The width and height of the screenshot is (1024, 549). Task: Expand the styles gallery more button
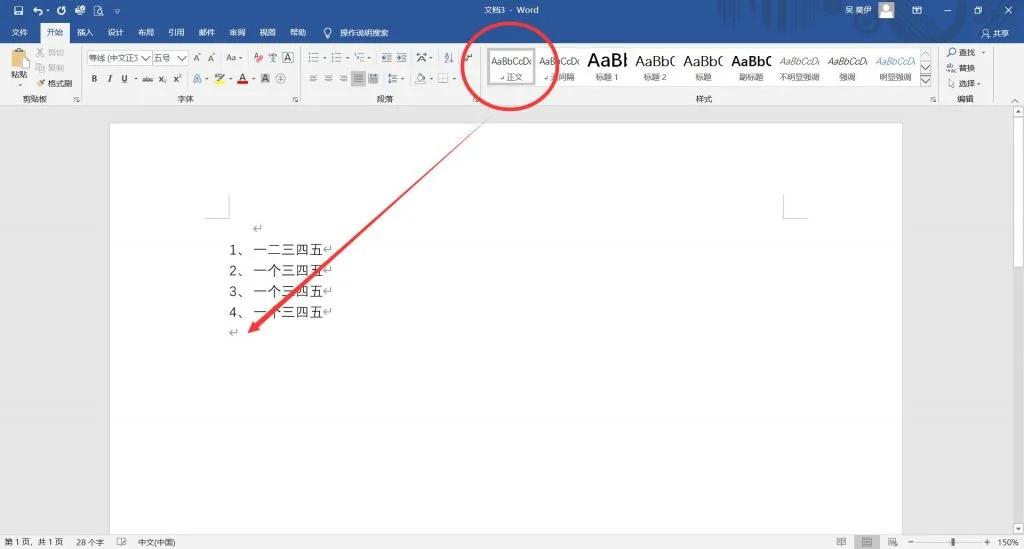pyautogui.click(x=925, y=81)
